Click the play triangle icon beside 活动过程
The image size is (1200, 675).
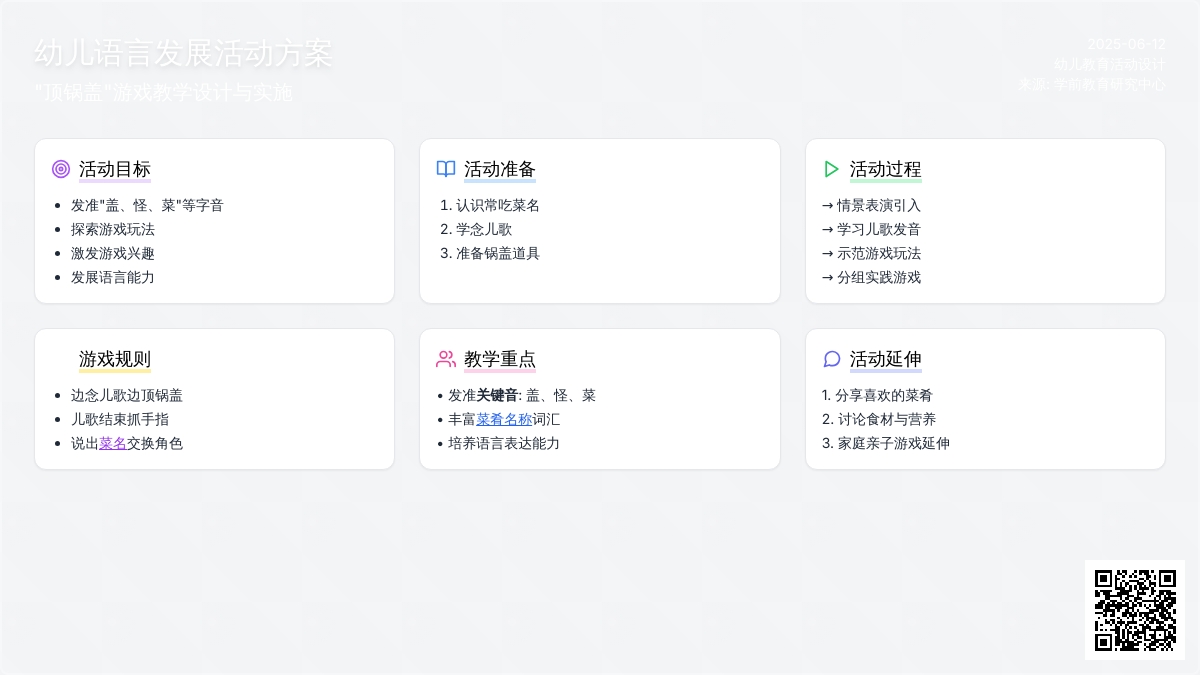[831, 169]
